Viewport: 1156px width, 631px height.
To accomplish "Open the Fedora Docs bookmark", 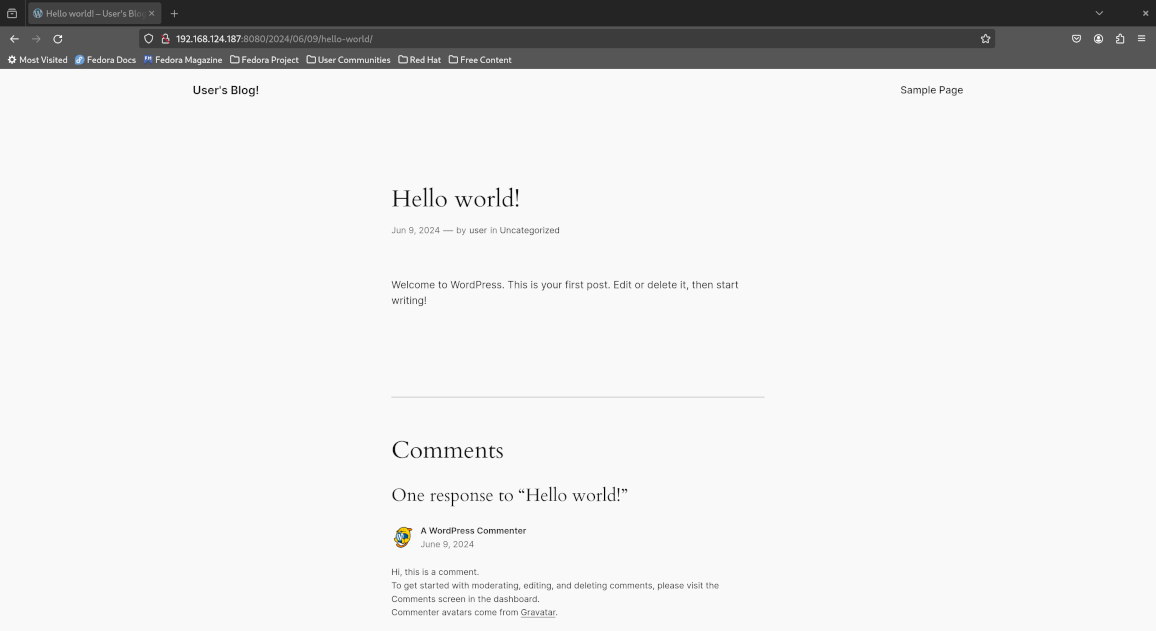I will [105, 60].
